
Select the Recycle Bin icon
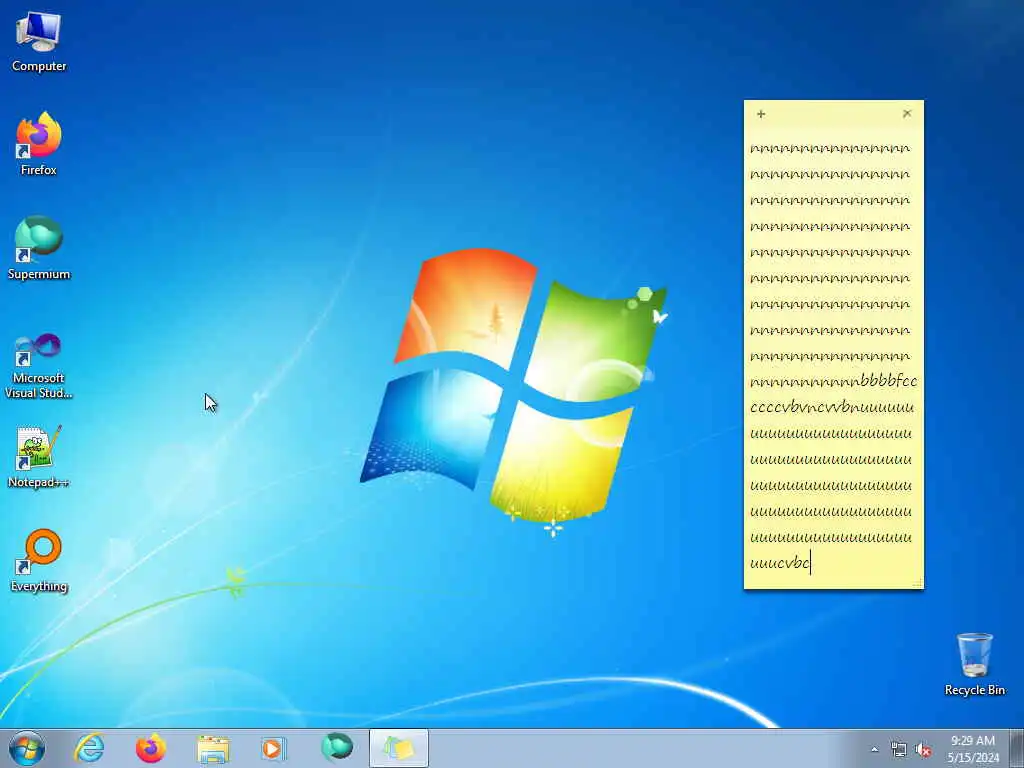(974, 664)
